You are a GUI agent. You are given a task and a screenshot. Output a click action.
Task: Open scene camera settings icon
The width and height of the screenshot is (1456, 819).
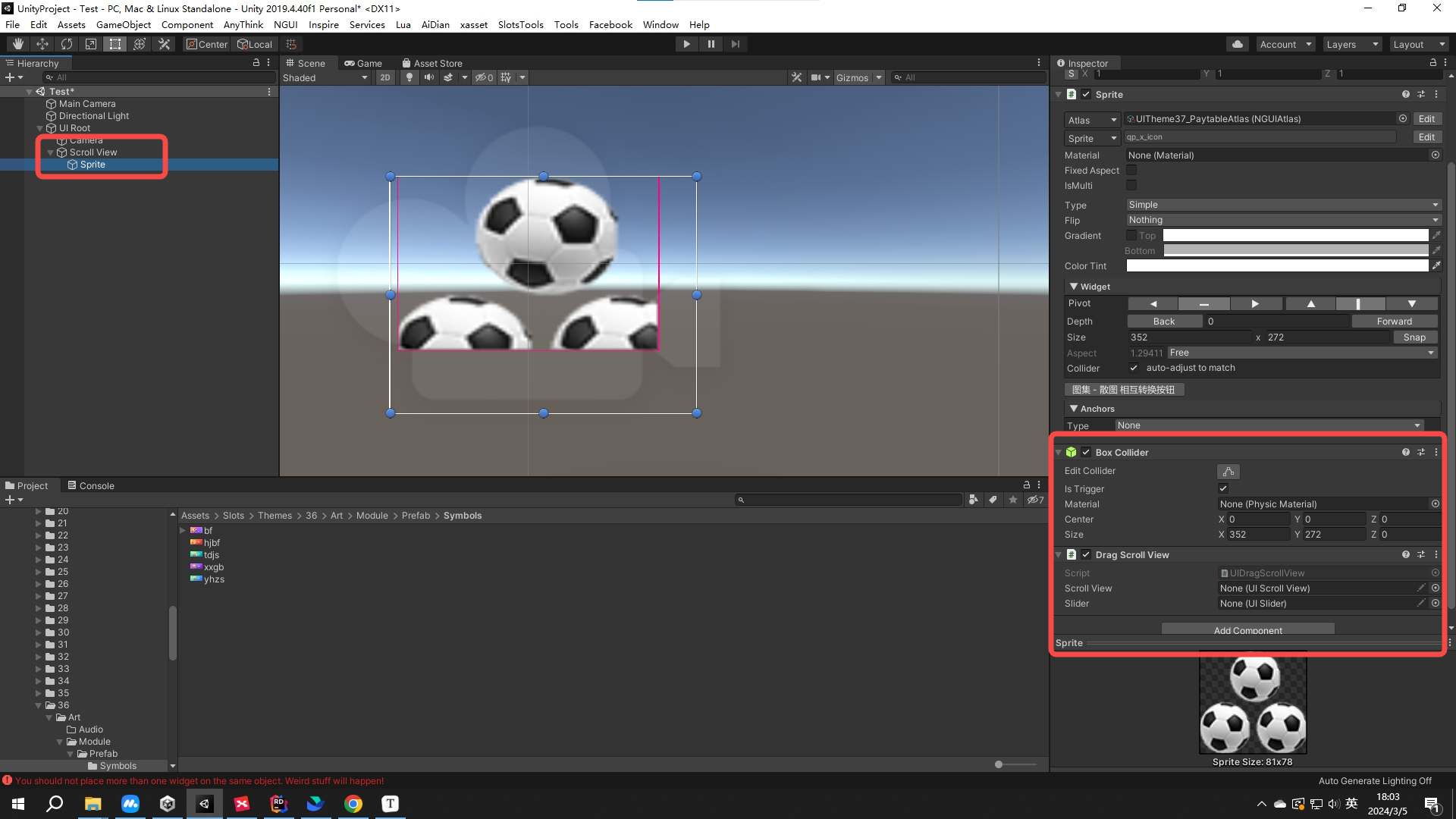816,77
